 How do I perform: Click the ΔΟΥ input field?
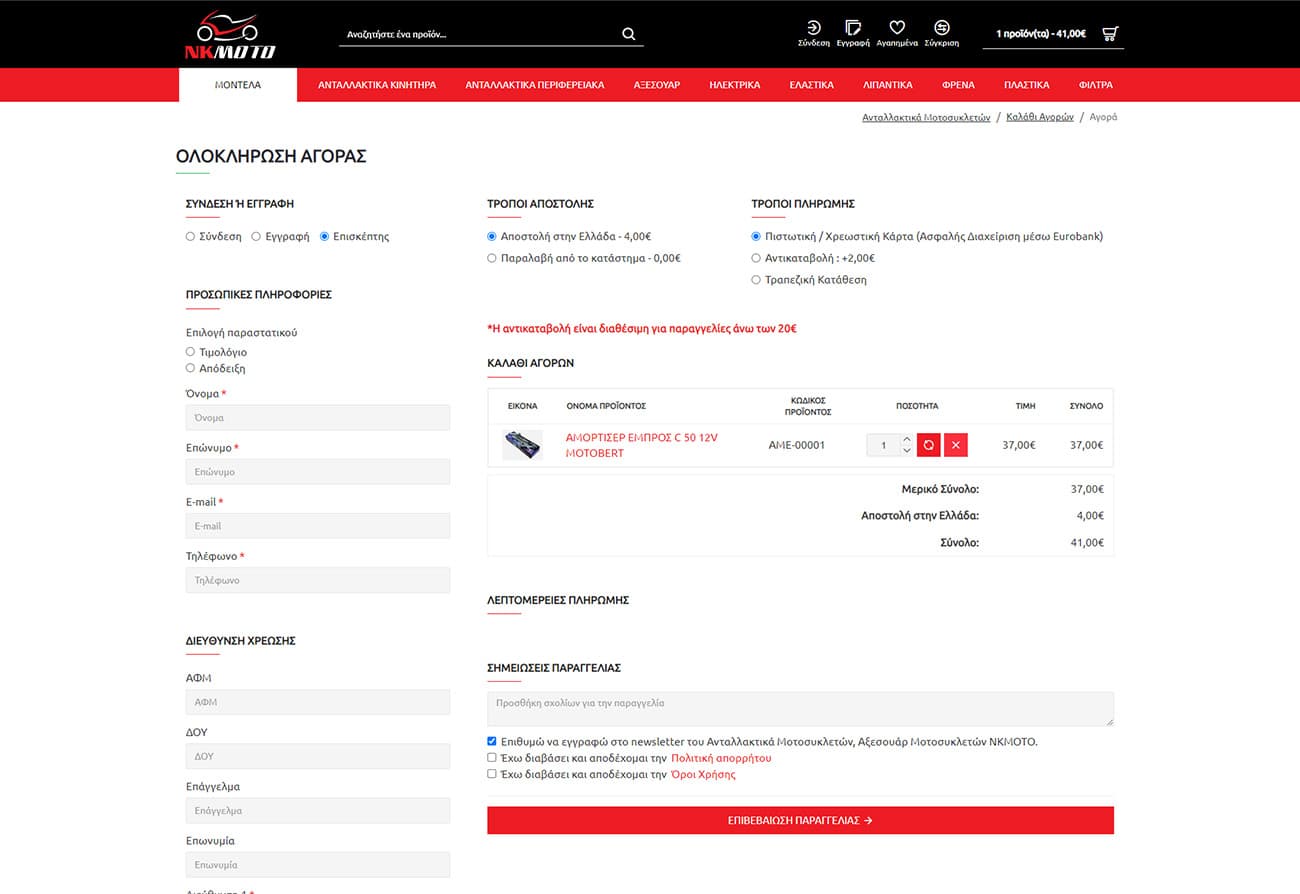click(x=318, y=756)
